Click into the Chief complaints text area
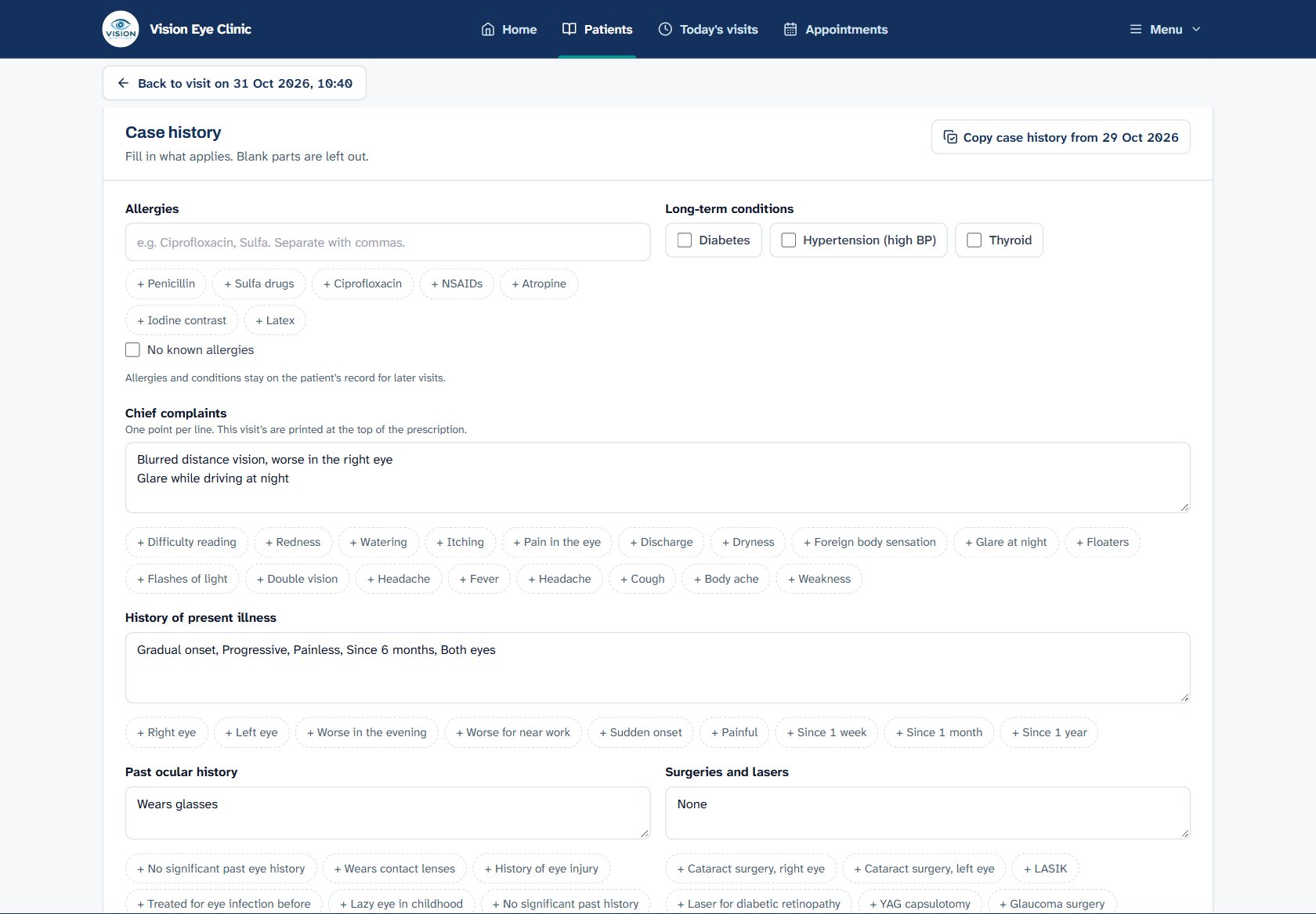This screenshot has height=914, width=1316. point(658,478)
